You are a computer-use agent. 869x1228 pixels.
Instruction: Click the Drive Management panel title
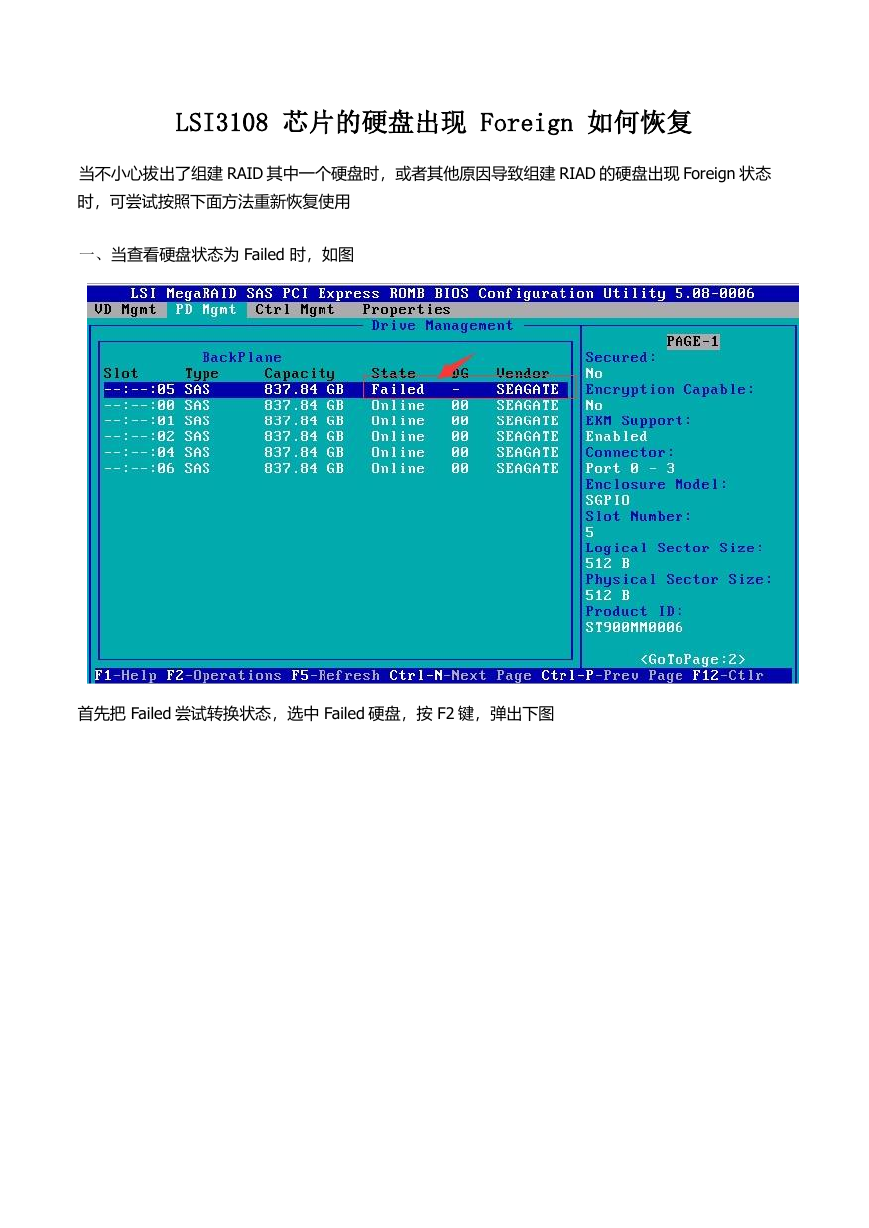pos(442,325)
